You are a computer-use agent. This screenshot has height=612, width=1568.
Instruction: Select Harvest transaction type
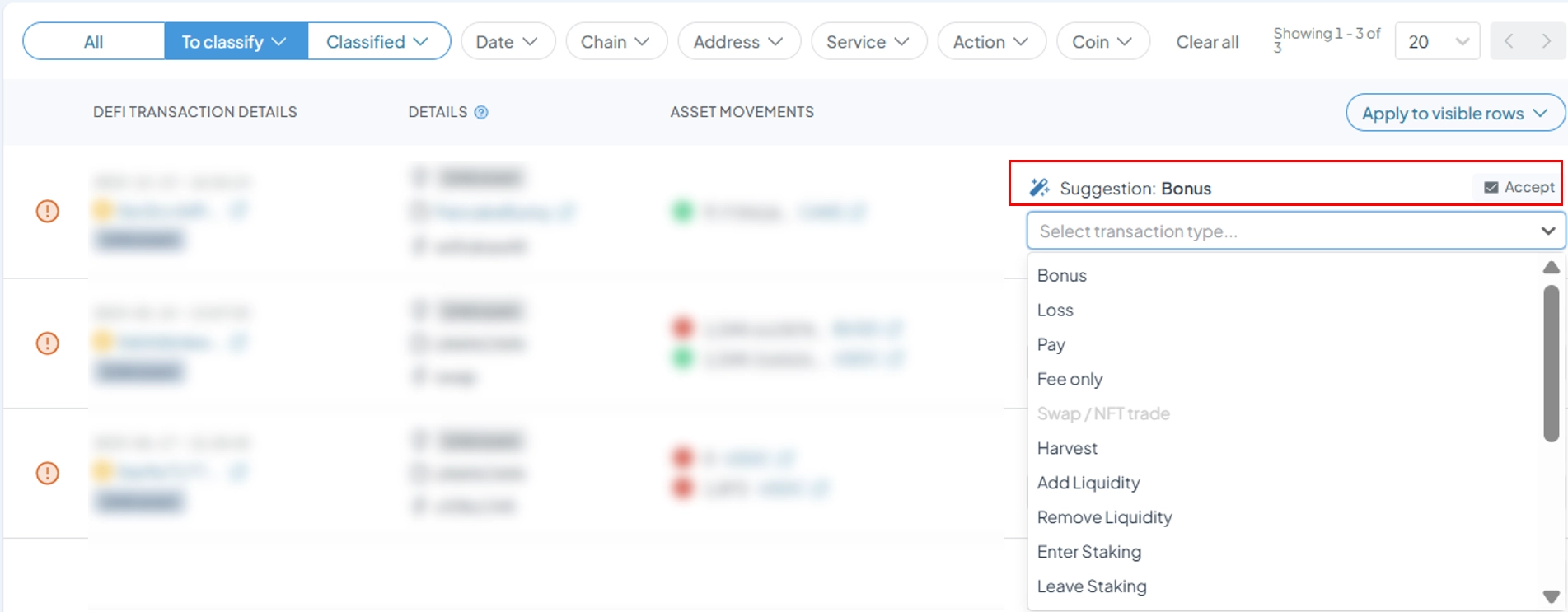(x=1067, y=448)
